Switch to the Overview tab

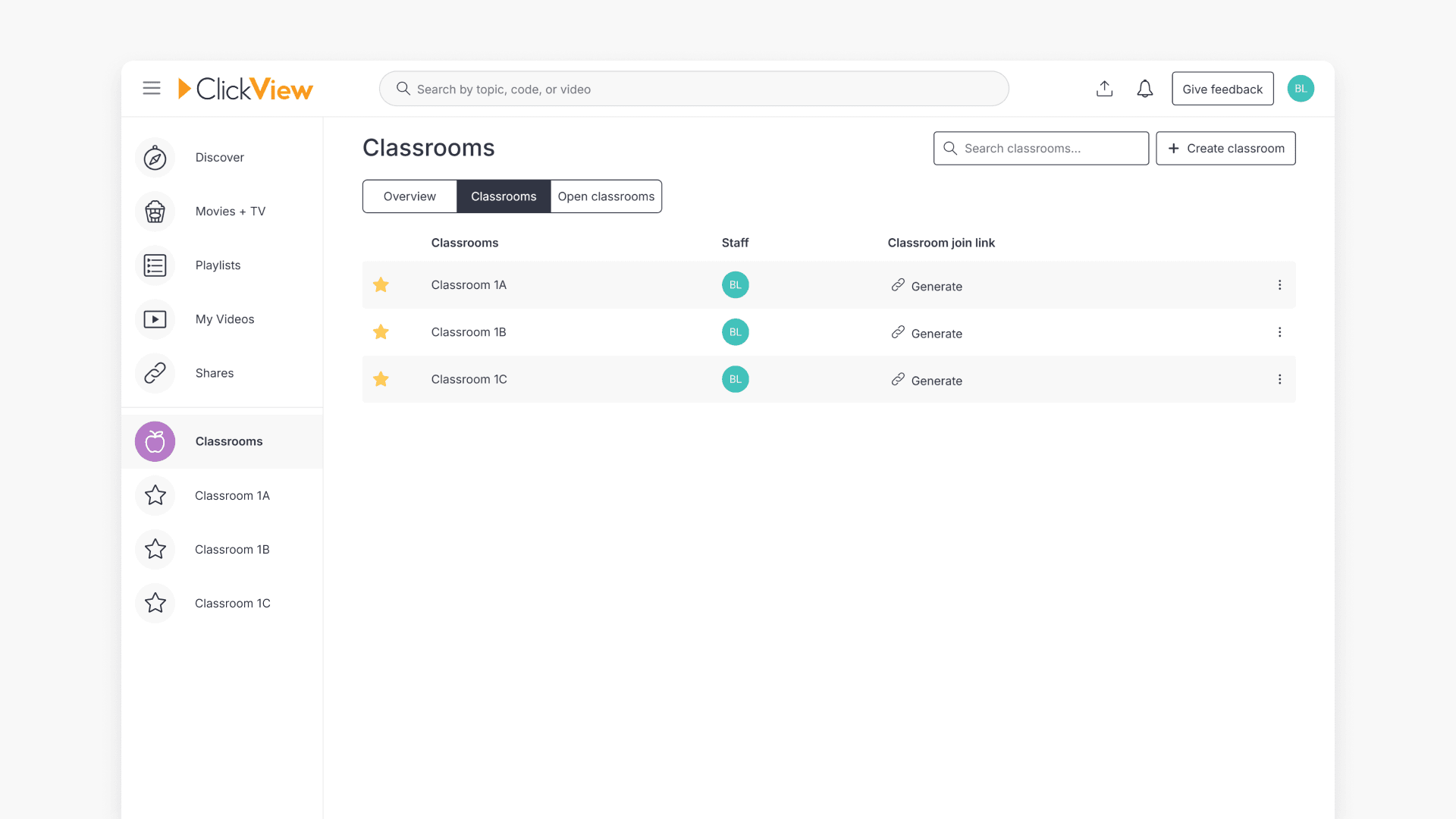(x=409, y=196)
